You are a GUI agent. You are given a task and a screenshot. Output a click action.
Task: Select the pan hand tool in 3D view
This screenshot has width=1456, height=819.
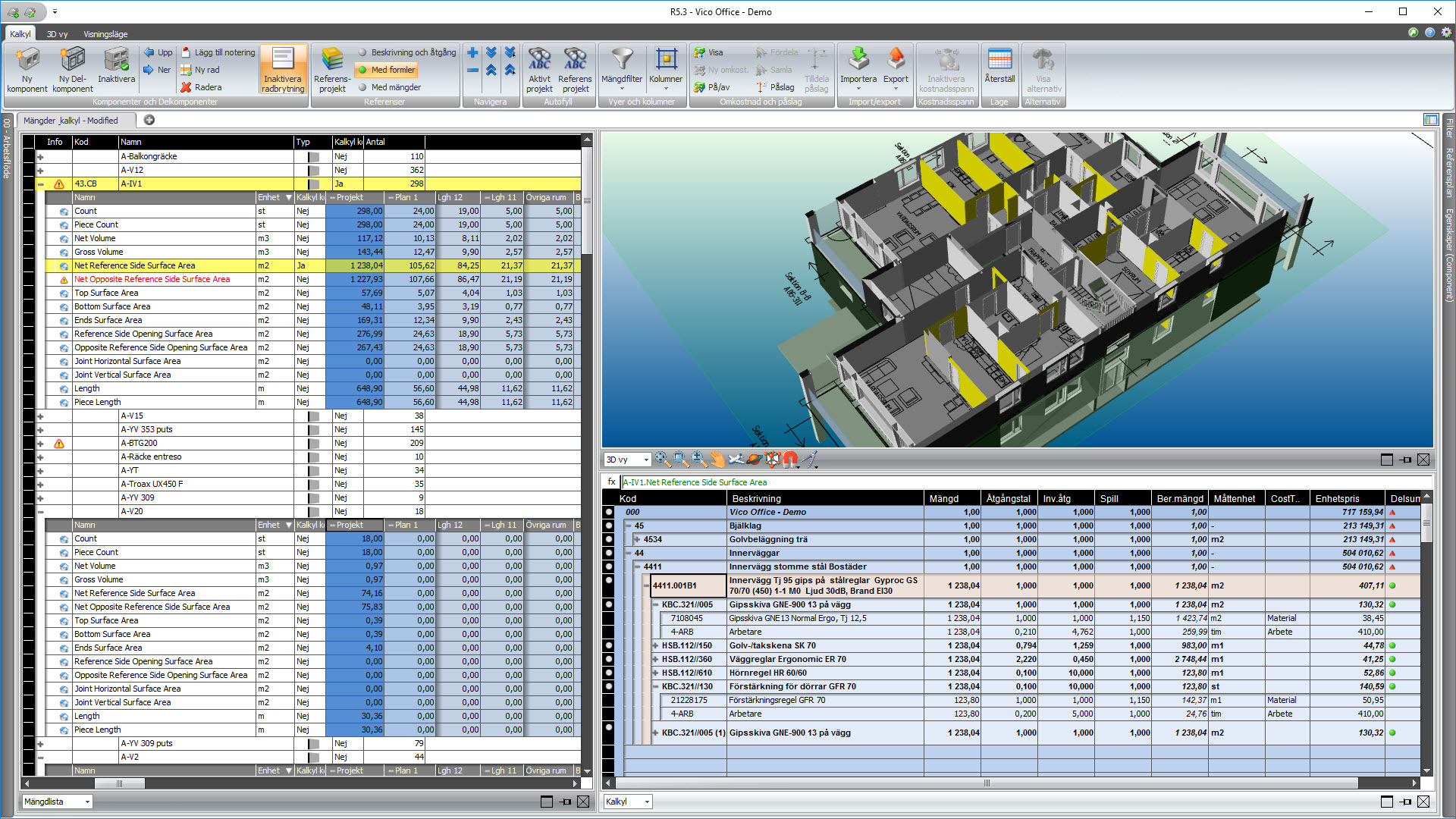click(717, 460)
